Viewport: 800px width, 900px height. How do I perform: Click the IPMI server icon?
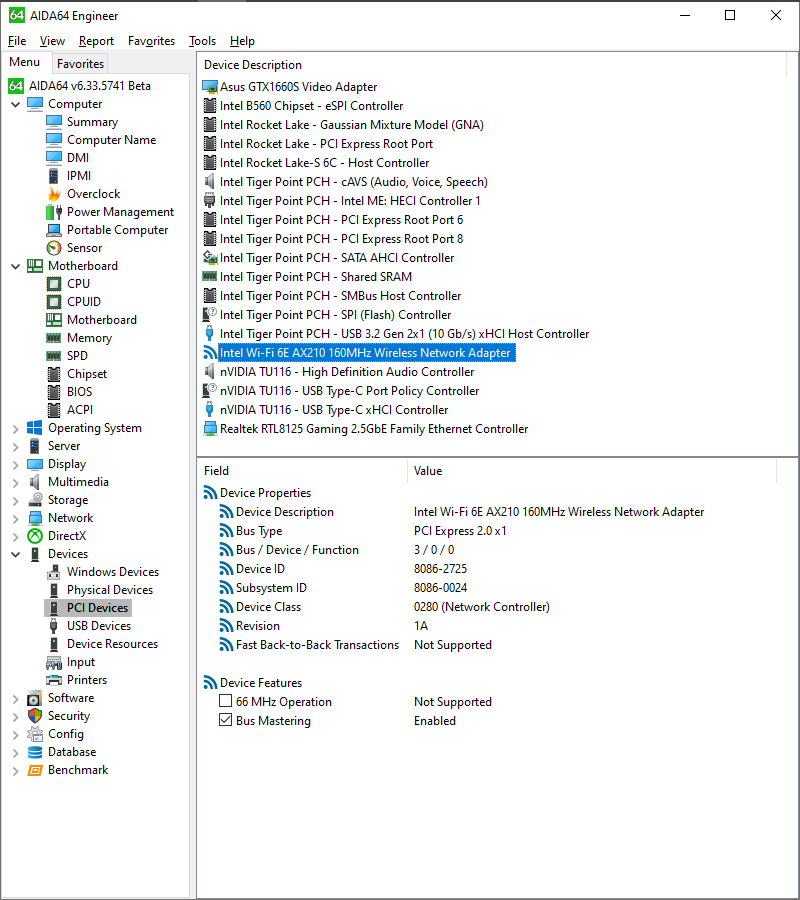pyautogui.click(x=54, y=176)
